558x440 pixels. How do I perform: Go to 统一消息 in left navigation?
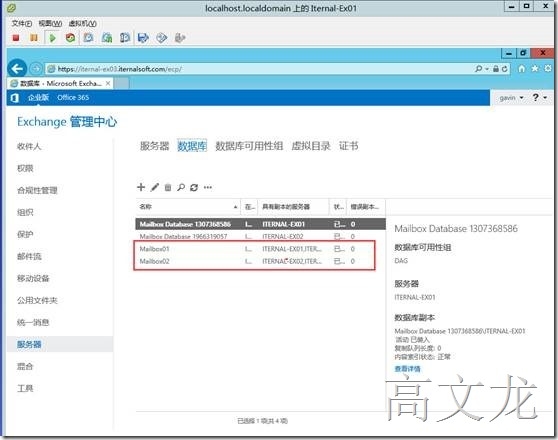click(x=33, y=323)
